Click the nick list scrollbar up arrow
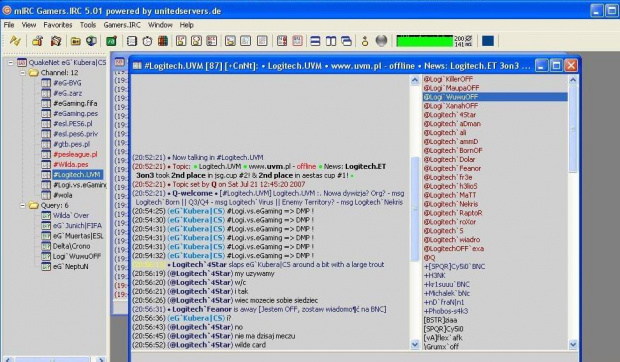 point(573,80)
